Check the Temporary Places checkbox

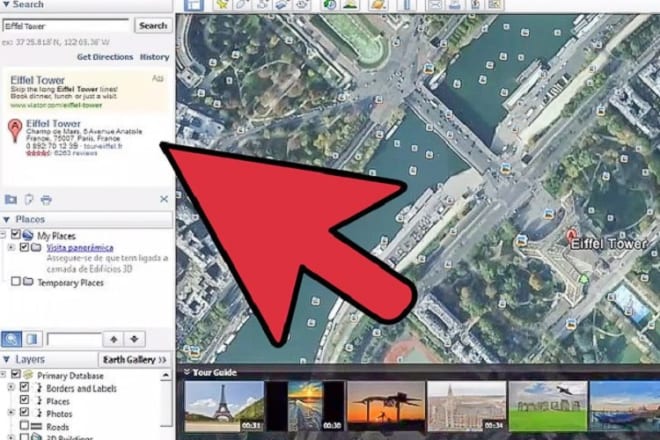pos(16,281)
